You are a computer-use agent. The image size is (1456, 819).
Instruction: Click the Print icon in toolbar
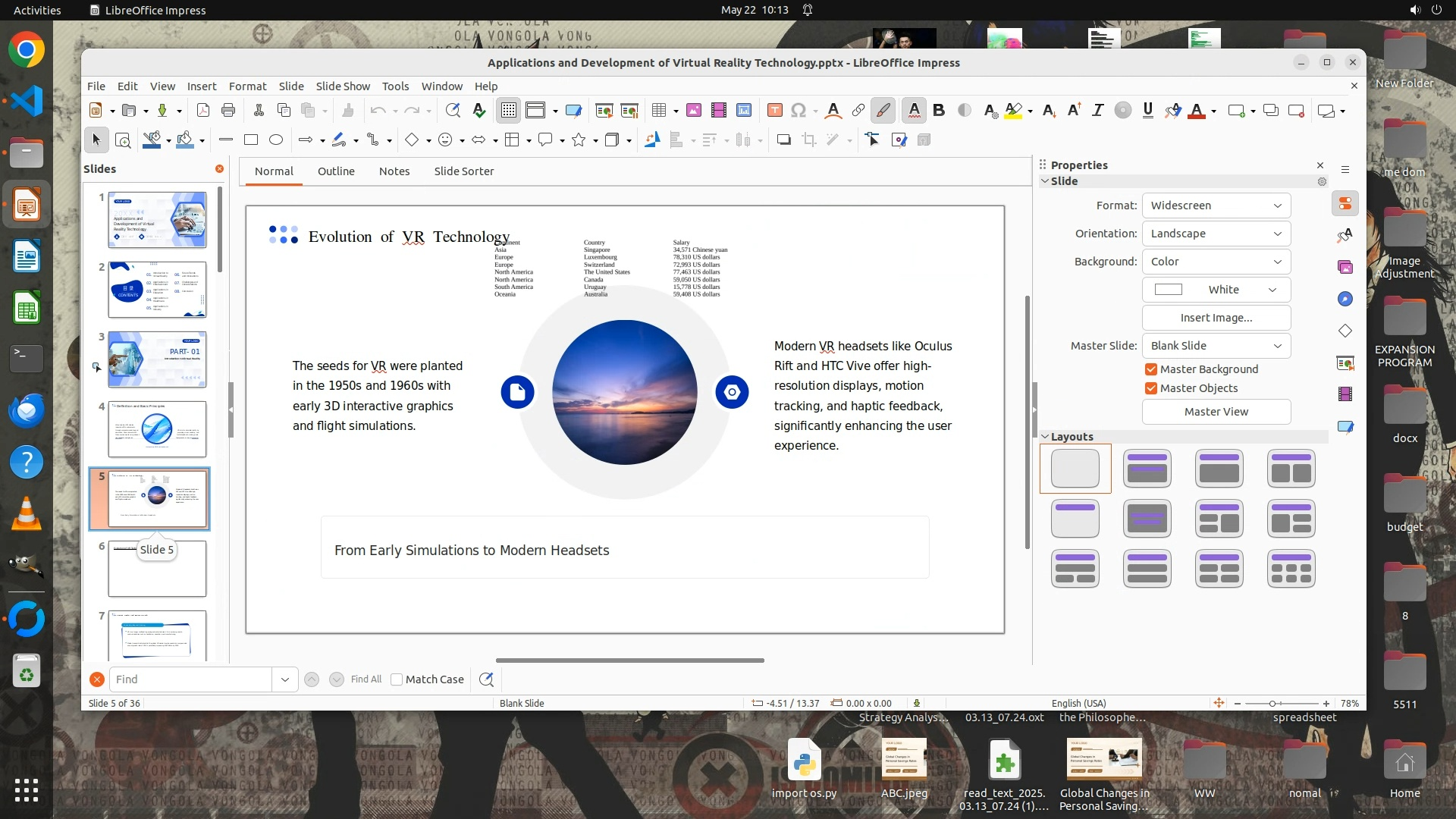click(x=228, y=111)
